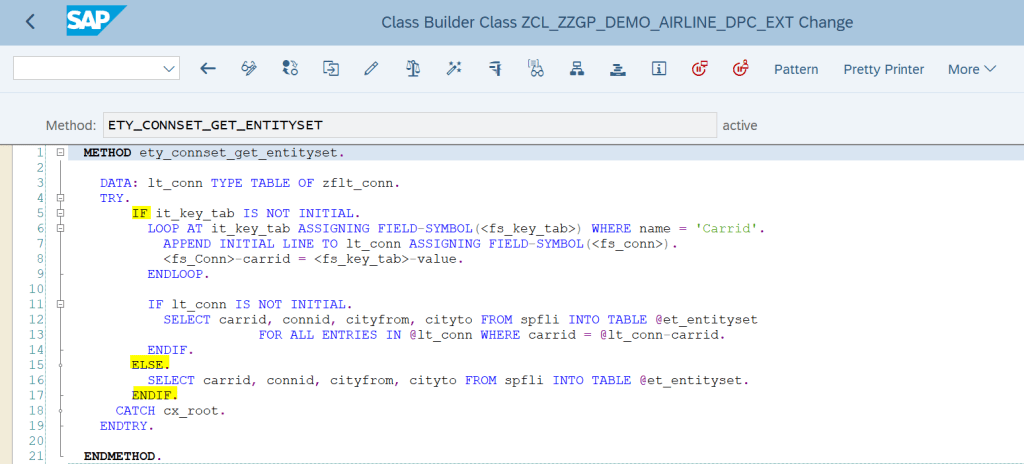The width and height of the screenshot is (1024, 464).
Task: Click line number 10 in the gutter
Action: pyautogui.click(x=37, y=289)
